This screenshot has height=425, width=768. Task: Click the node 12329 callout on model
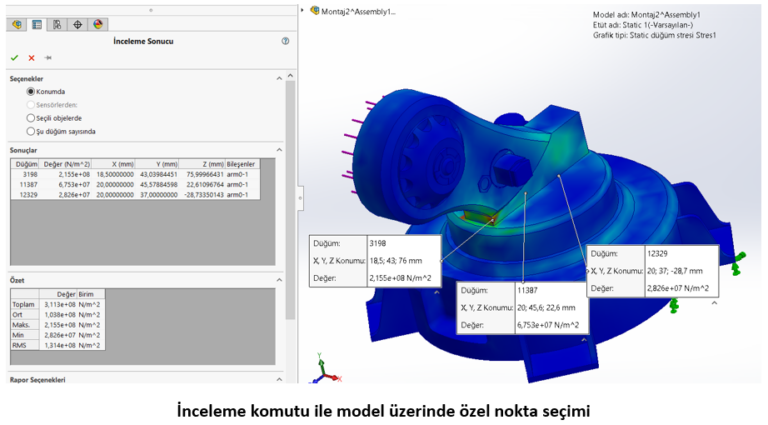[652, 270]
